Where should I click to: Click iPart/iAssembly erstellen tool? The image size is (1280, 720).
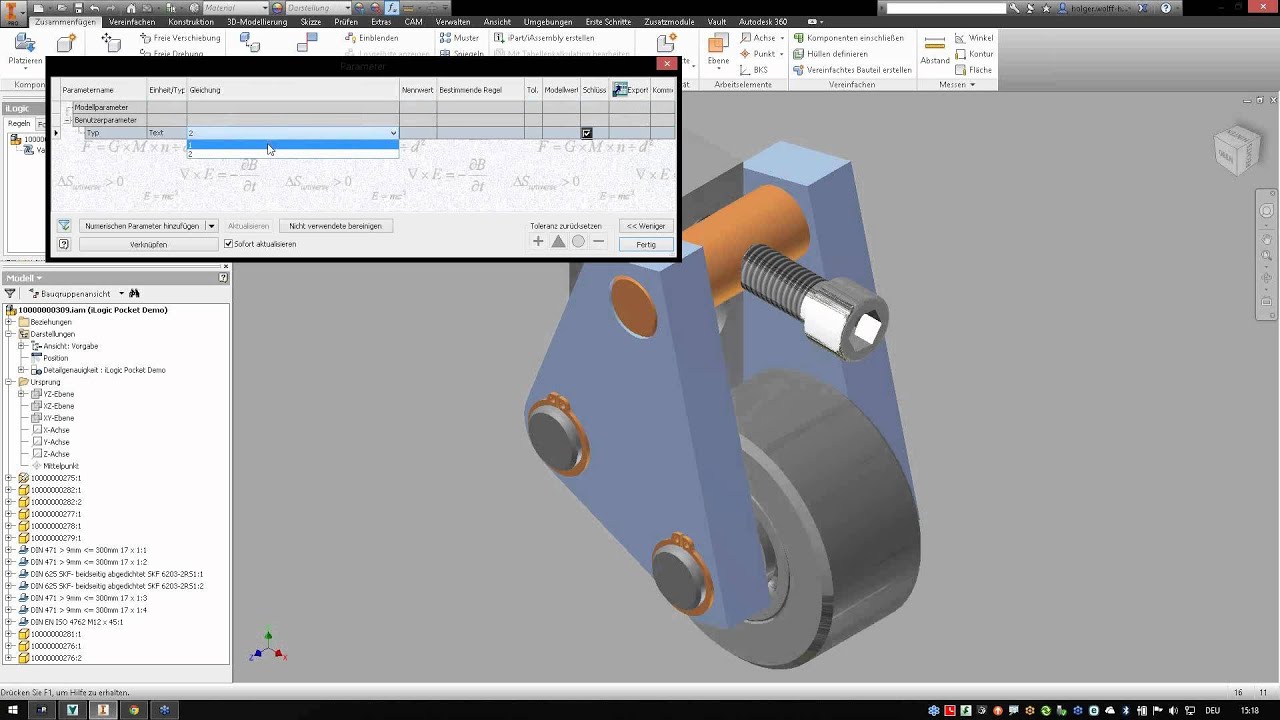coord(544,38)
